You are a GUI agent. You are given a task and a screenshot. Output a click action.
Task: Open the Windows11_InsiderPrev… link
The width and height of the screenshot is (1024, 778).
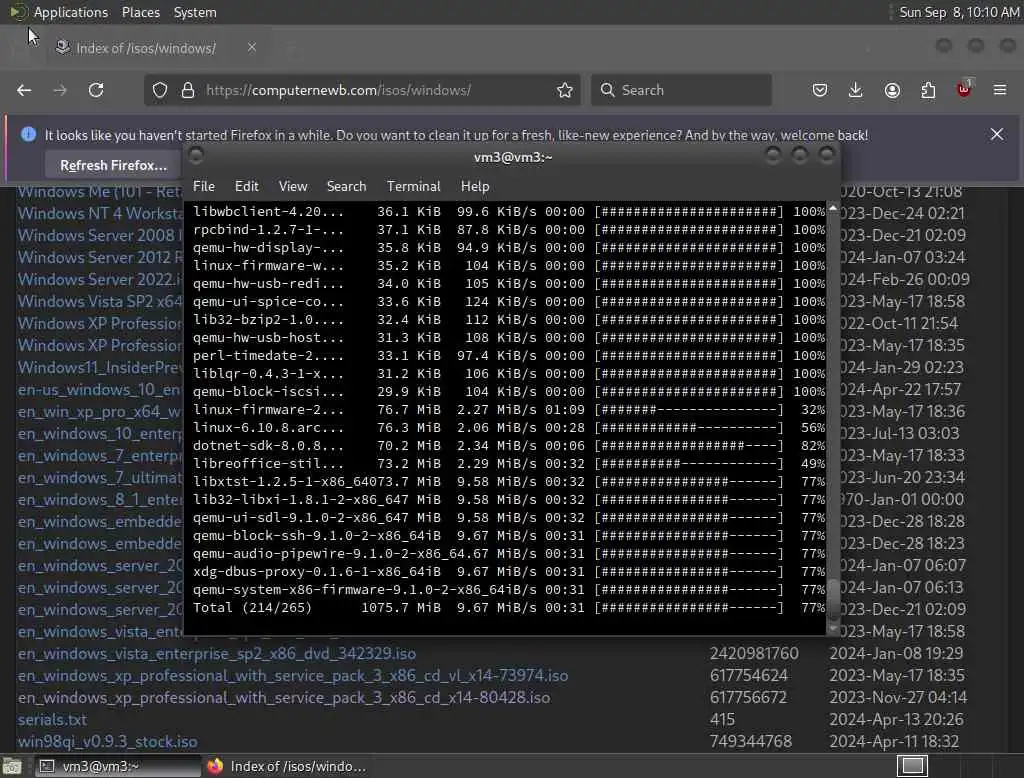coord(100,367)
